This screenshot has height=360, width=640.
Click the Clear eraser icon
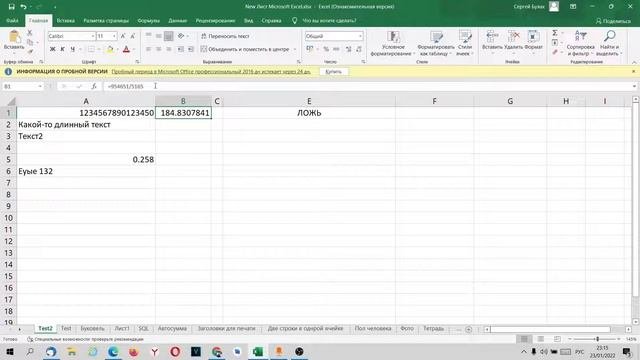pyautogui.click(x=555, y=52)
